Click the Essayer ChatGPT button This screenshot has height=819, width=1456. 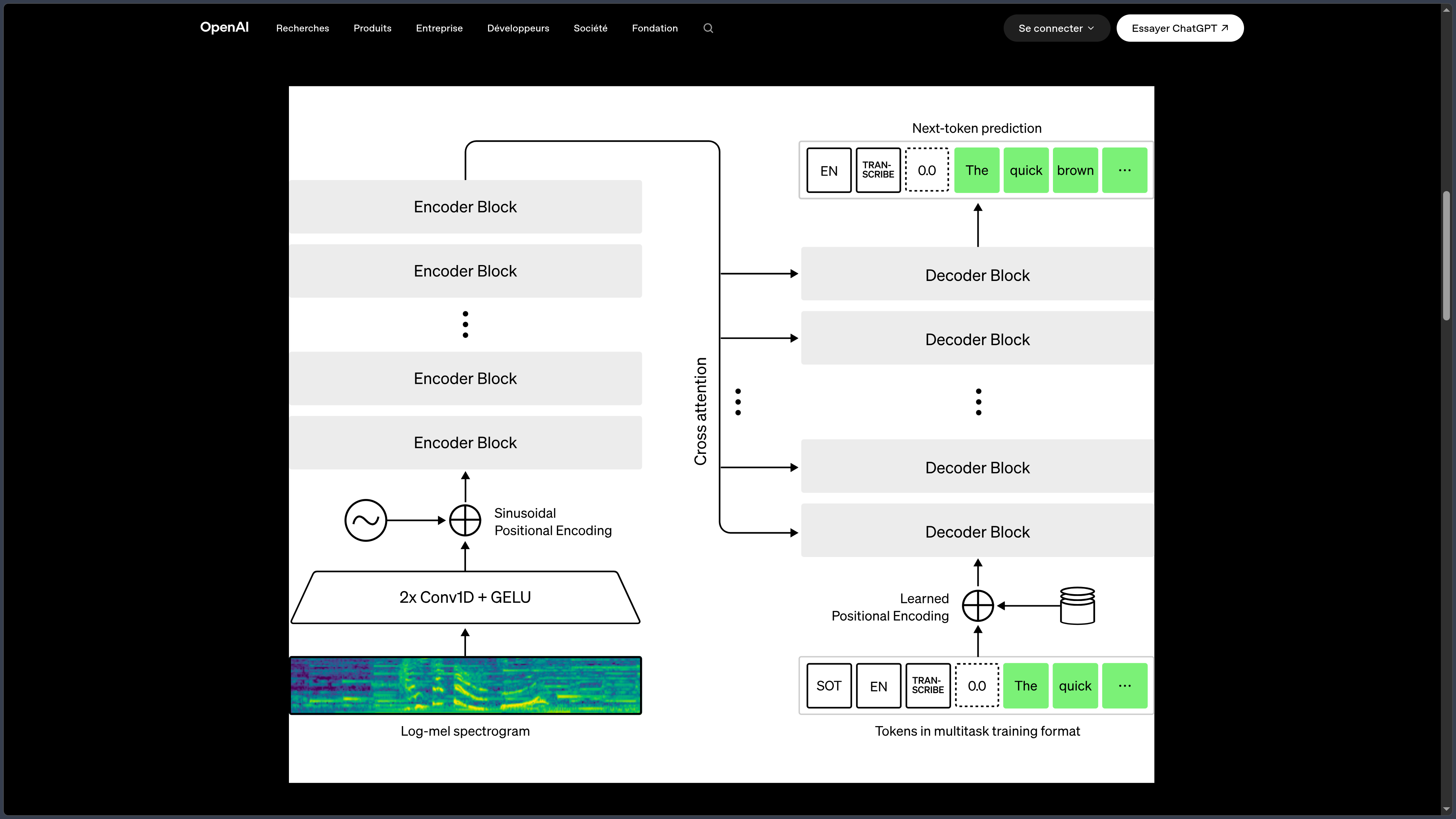click(x=1180, y=28)
